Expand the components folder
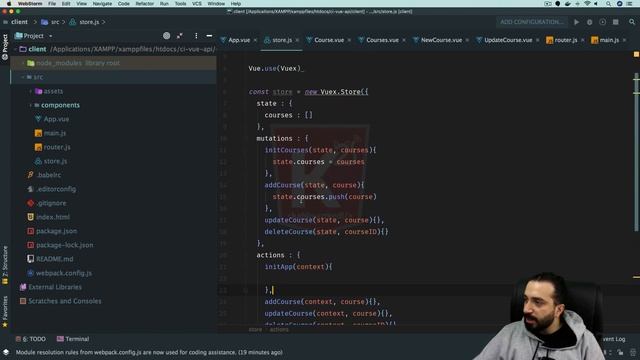The image size is (640, 360). [x=31, y=105]
